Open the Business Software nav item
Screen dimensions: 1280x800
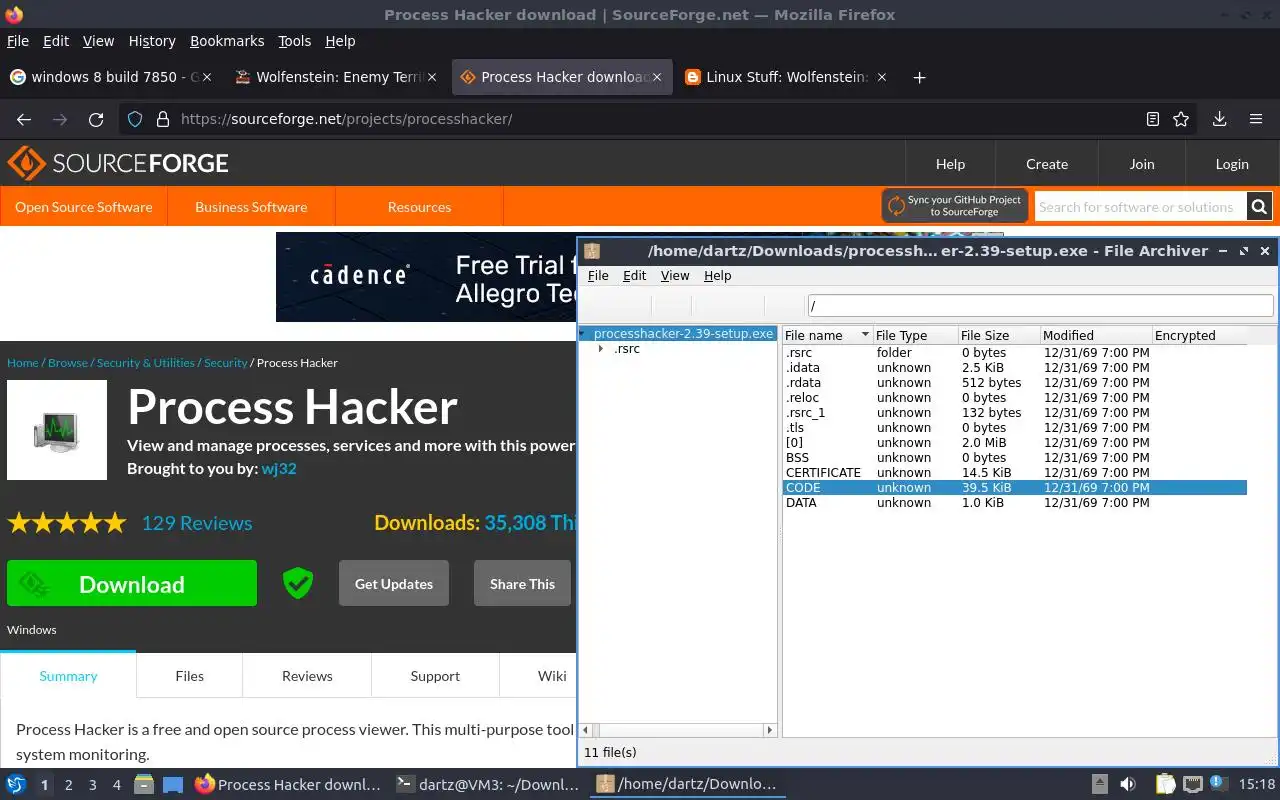251,207
